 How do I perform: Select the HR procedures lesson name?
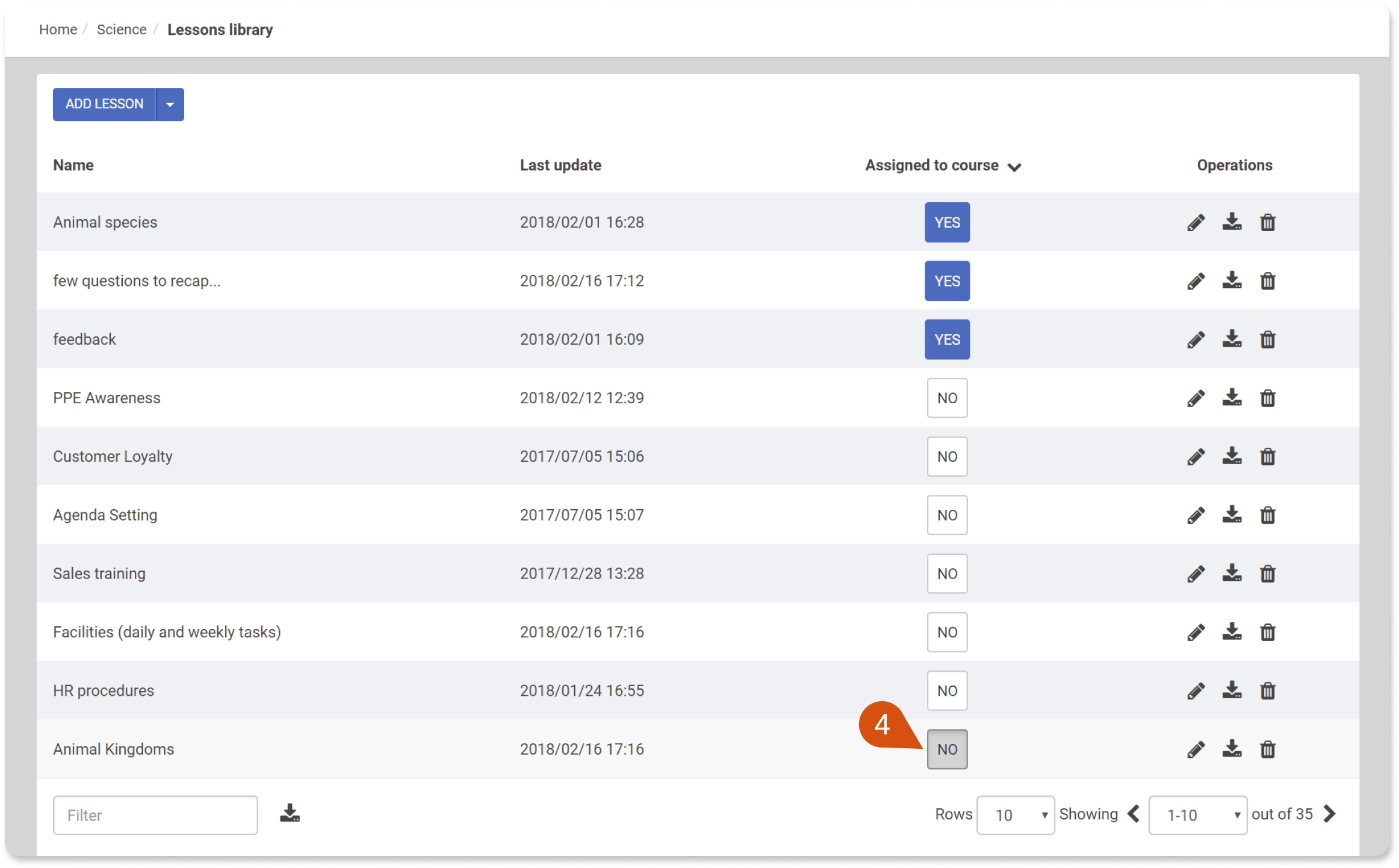[x=104, y=691]
